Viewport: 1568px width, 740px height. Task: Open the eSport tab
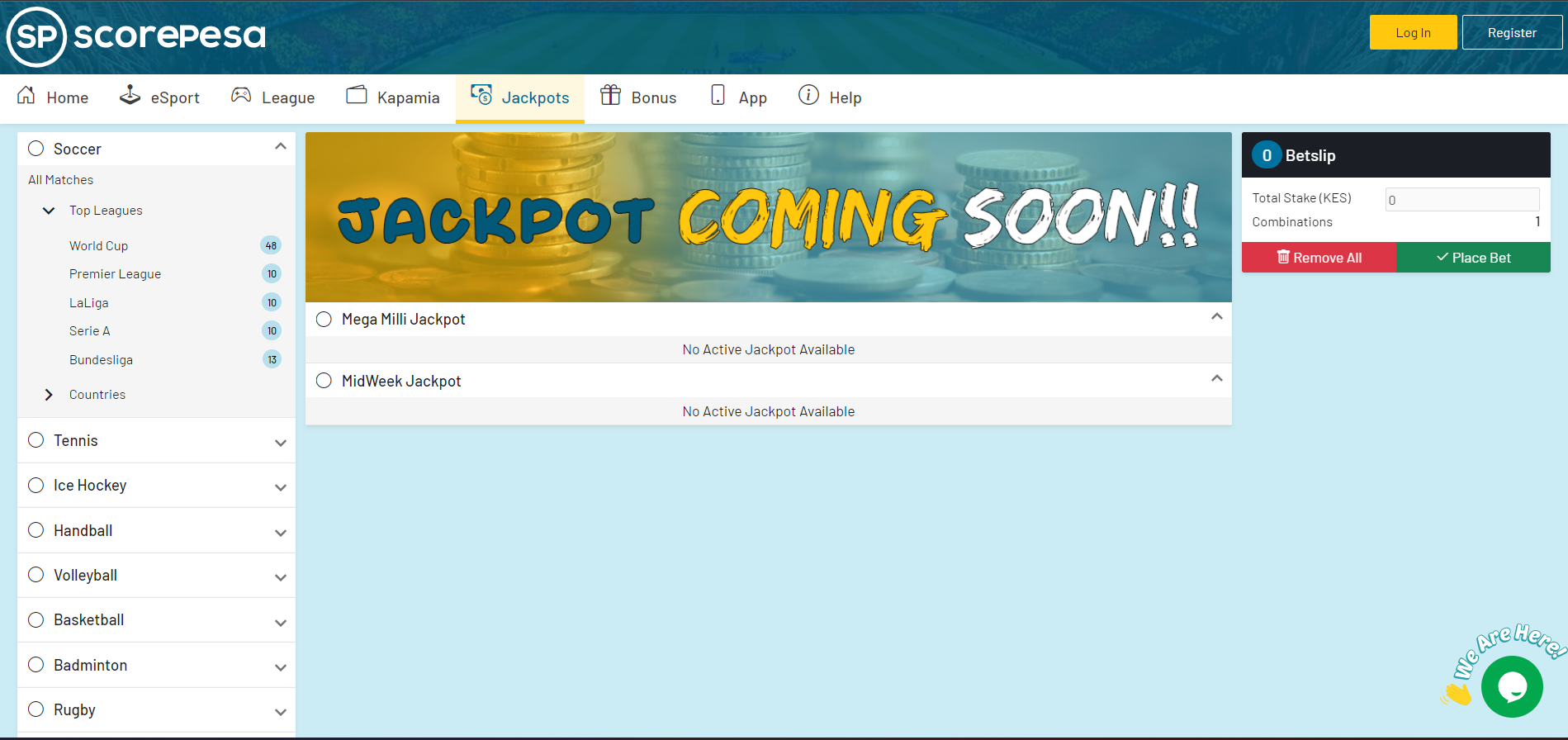tap(159, 97)
